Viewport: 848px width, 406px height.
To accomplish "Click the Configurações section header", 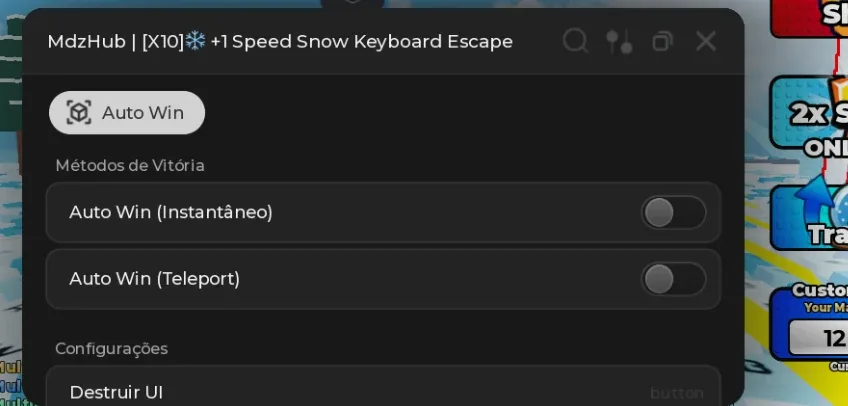I will coord(111,349).
